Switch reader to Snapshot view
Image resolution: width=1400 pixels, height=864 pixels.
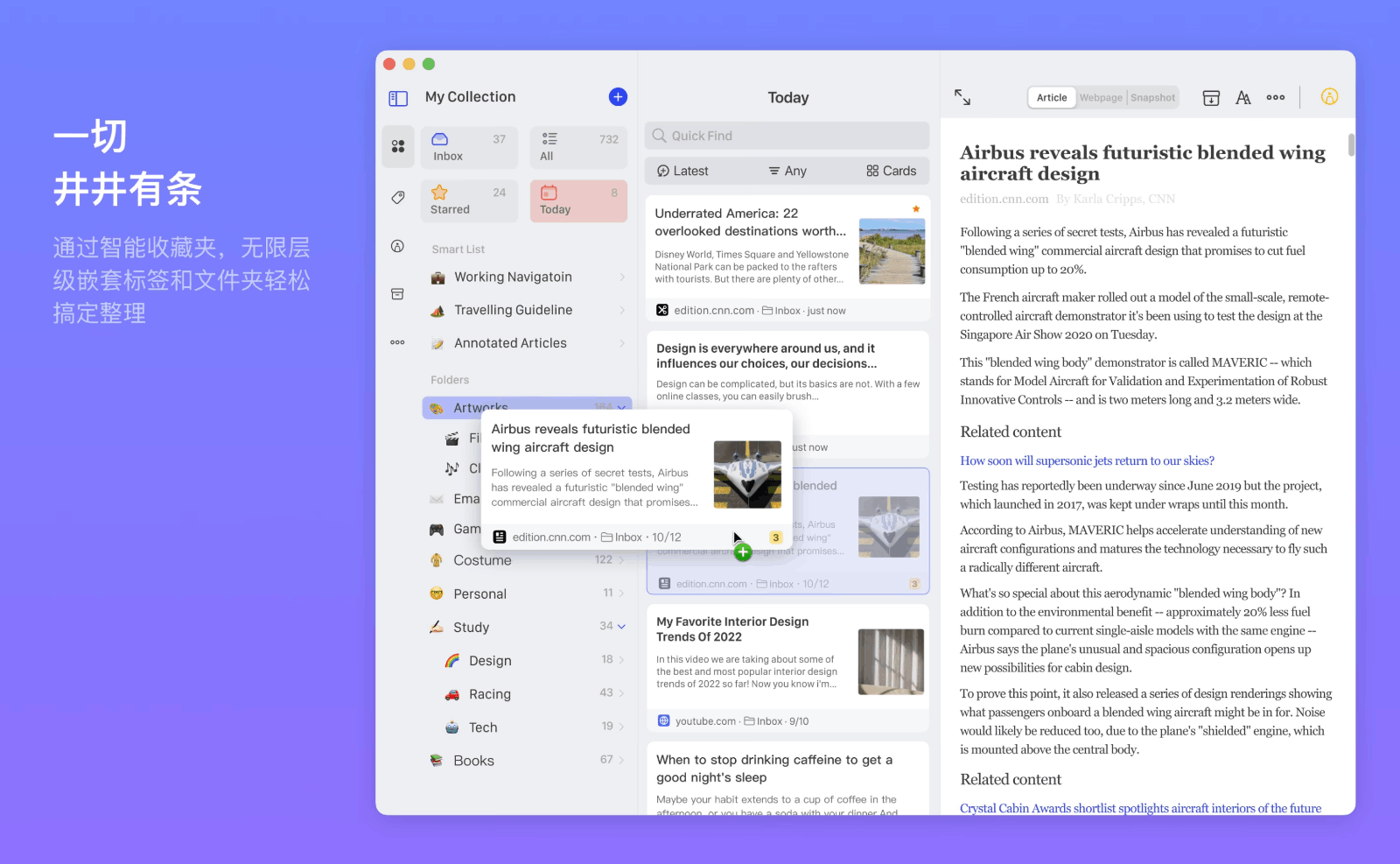click(x=1152, y=98)
